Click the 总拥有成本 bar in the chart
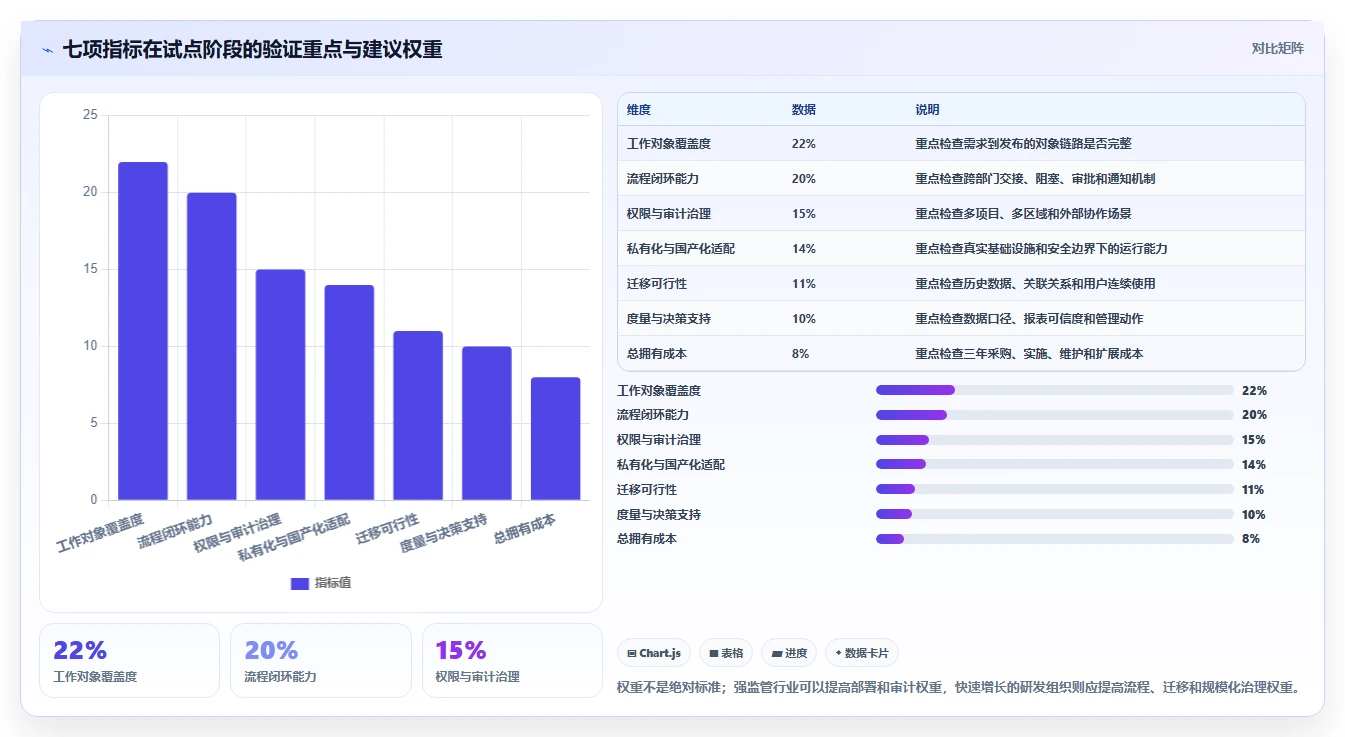1345x737 pixels. pos(555,438)
